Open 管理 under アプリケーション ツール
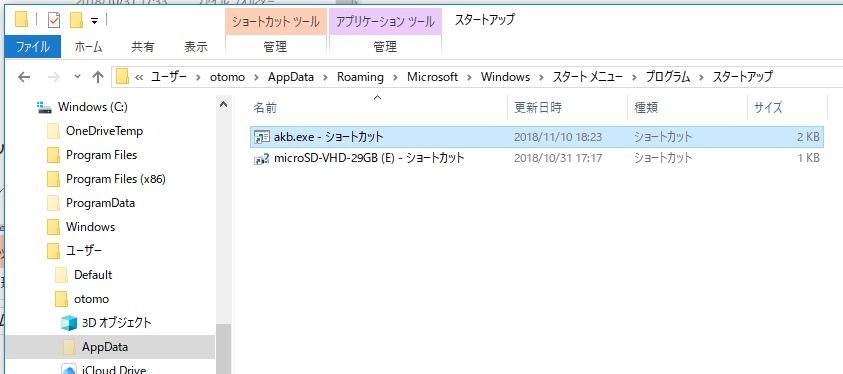 click(385, 47)
